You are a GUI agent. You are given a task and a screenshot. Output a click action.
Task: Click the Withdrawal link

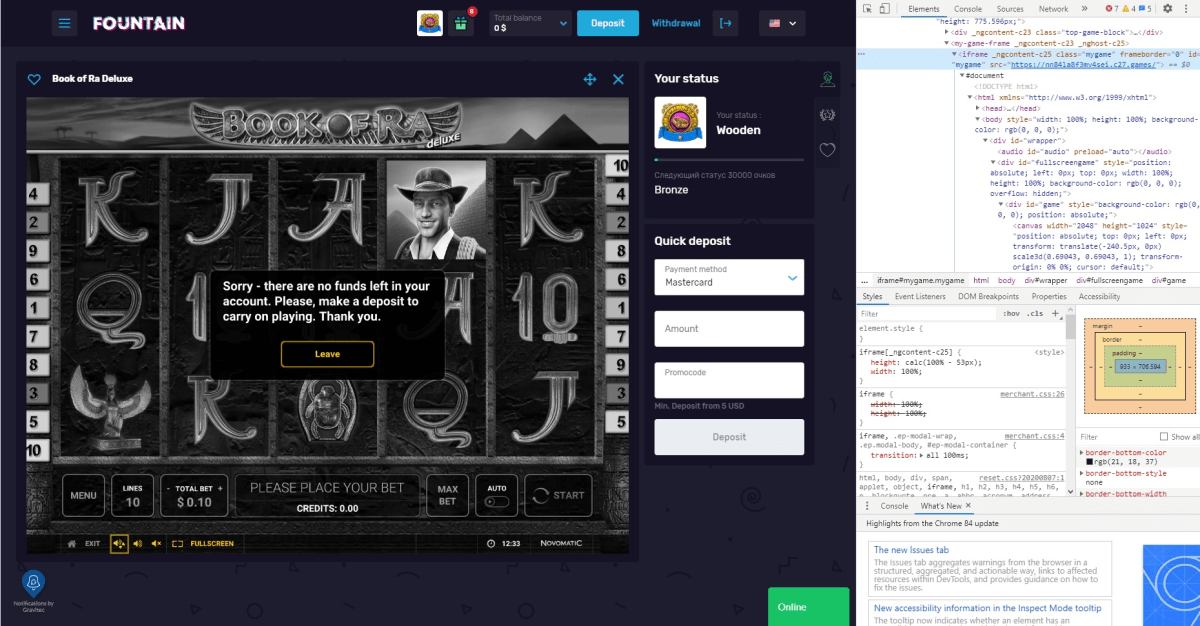click(676, 23)
